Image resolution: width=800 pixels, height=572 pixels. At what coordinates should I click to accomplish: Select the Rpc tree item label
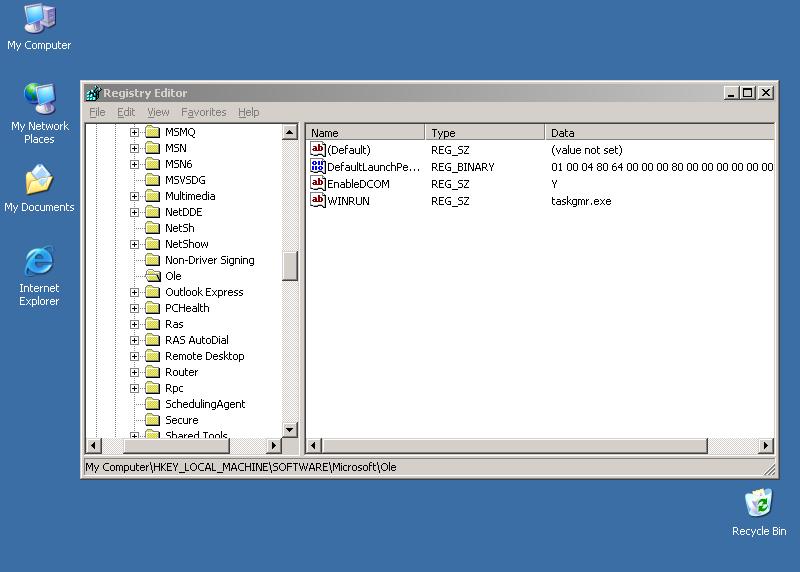[x=174, y=388]
